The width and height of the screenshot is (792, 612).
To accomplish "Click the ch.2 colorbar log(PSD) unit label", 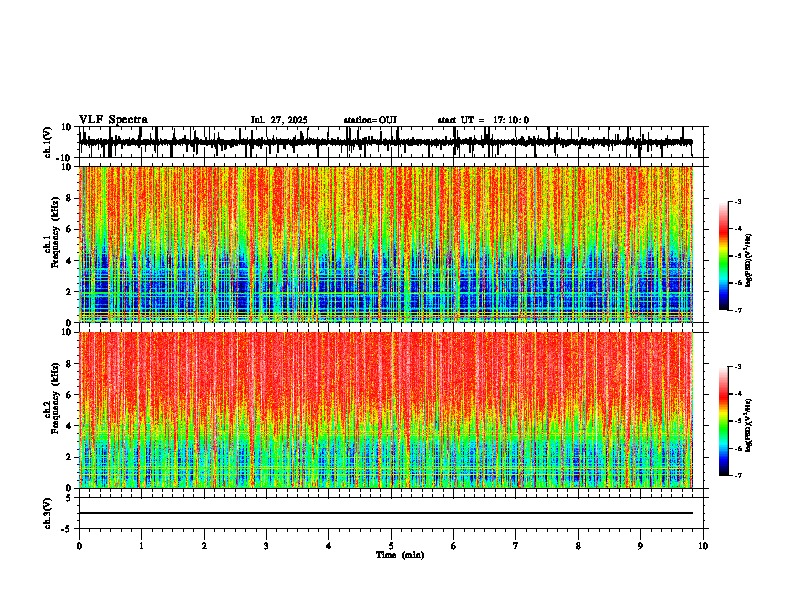I will [x=749, y=426].
